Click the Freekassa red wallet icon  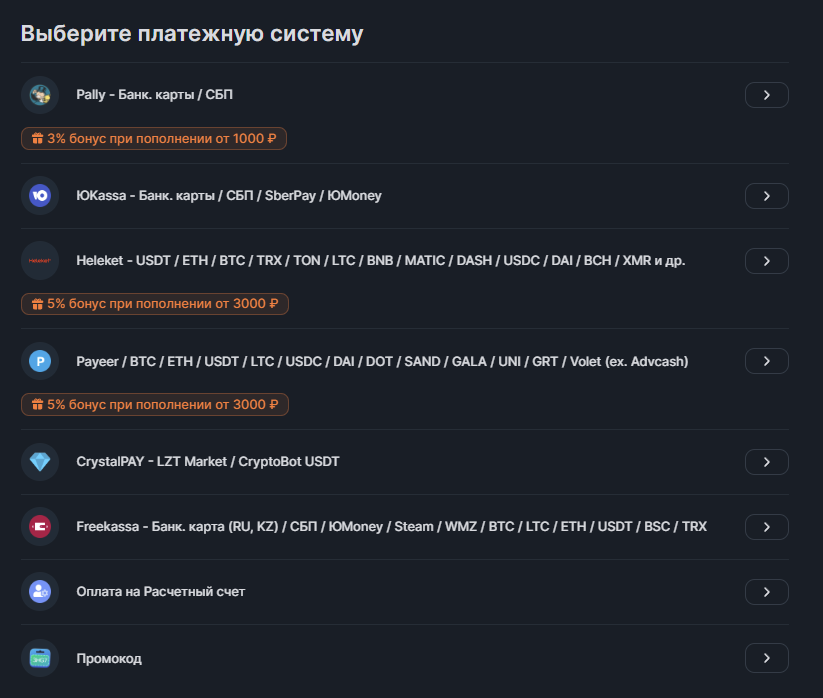point(40,526)
